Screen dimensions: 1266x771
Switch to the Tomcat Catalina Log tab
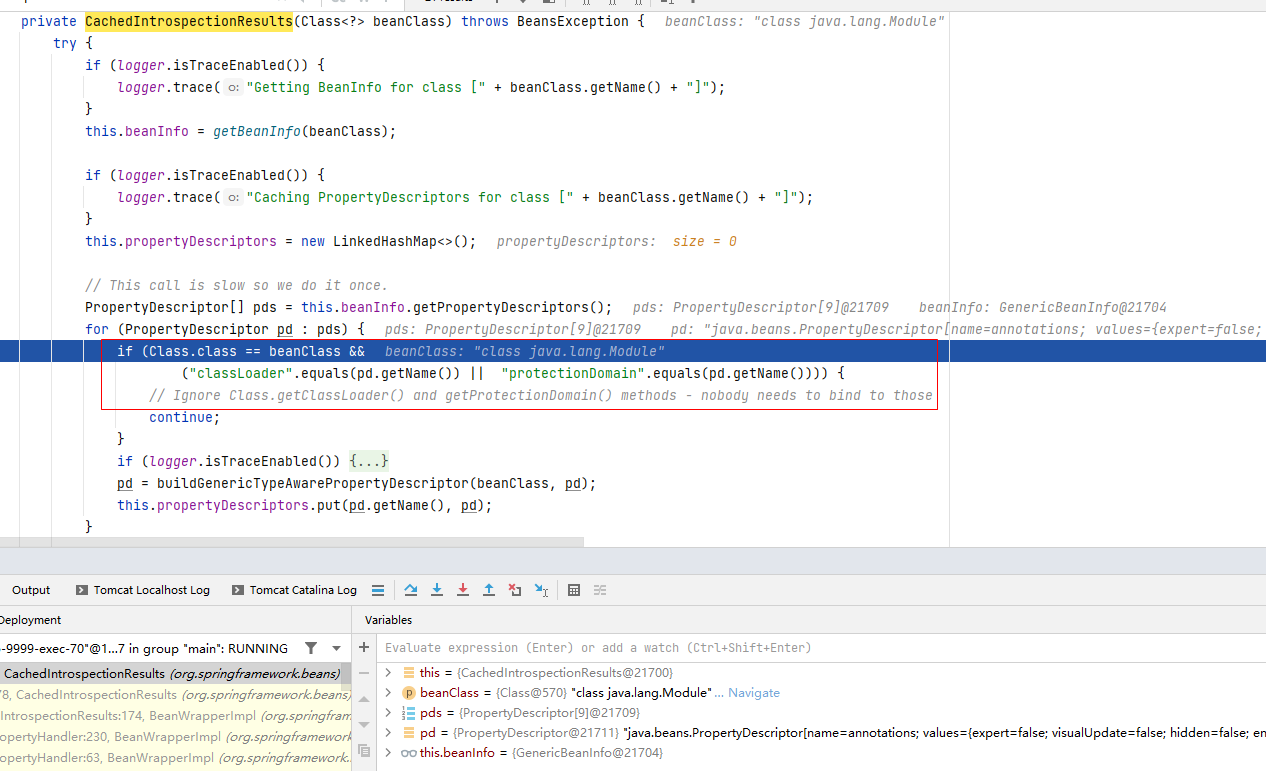(x=294, y=590)
